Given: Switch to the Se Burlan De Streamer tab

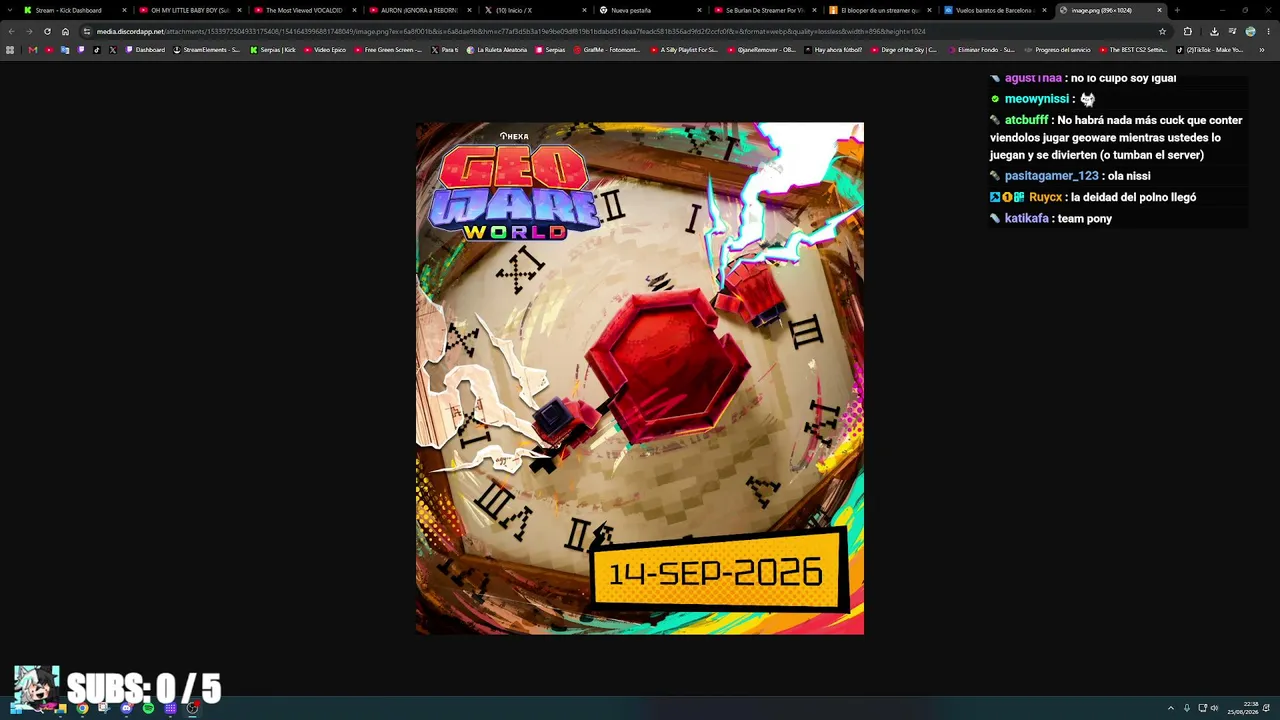Looking at the screenshot, I should (765, 10).
